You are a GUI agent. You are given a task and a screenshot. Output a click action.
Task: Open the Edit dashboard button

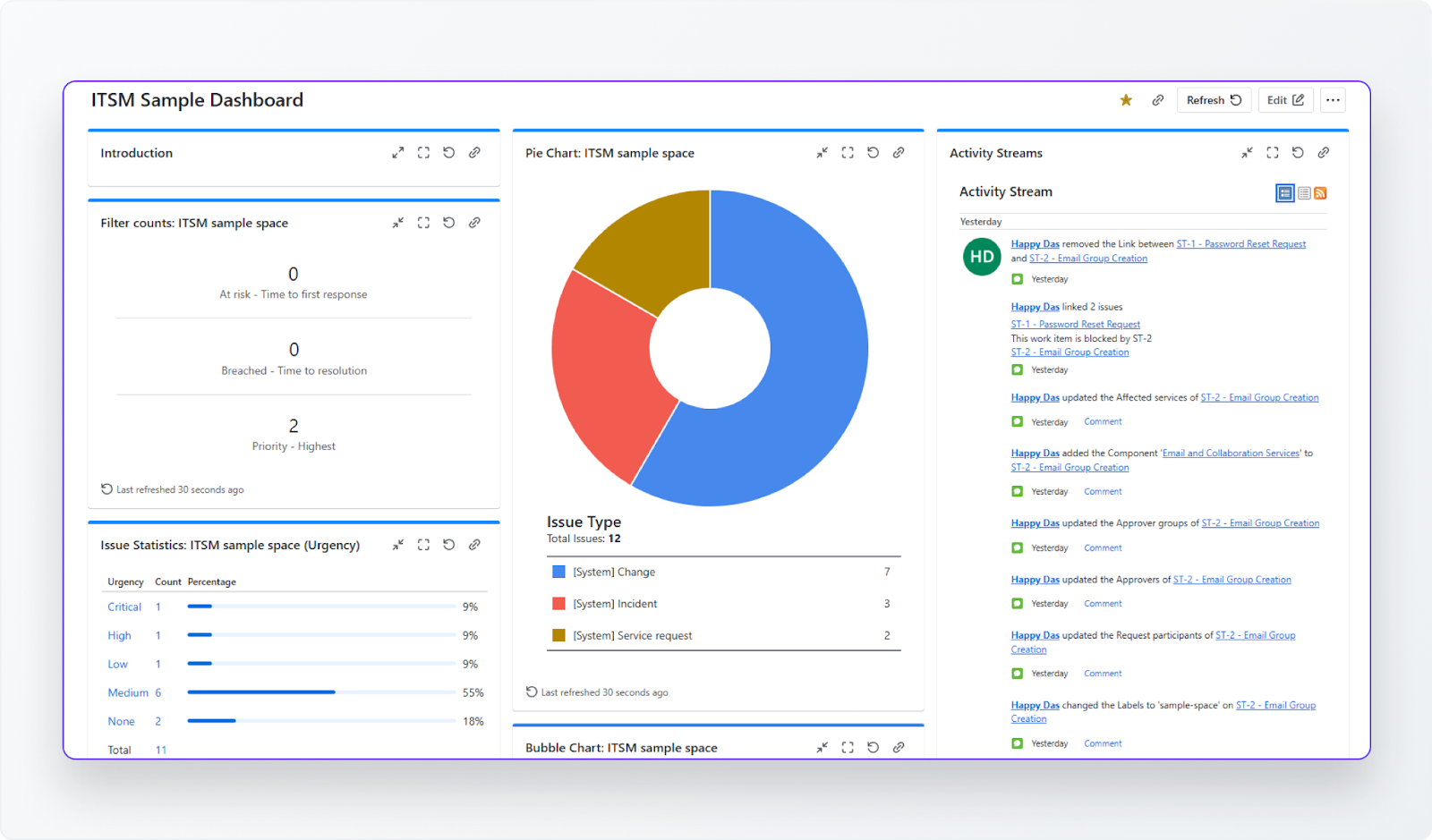click(x=1285, y=99)
